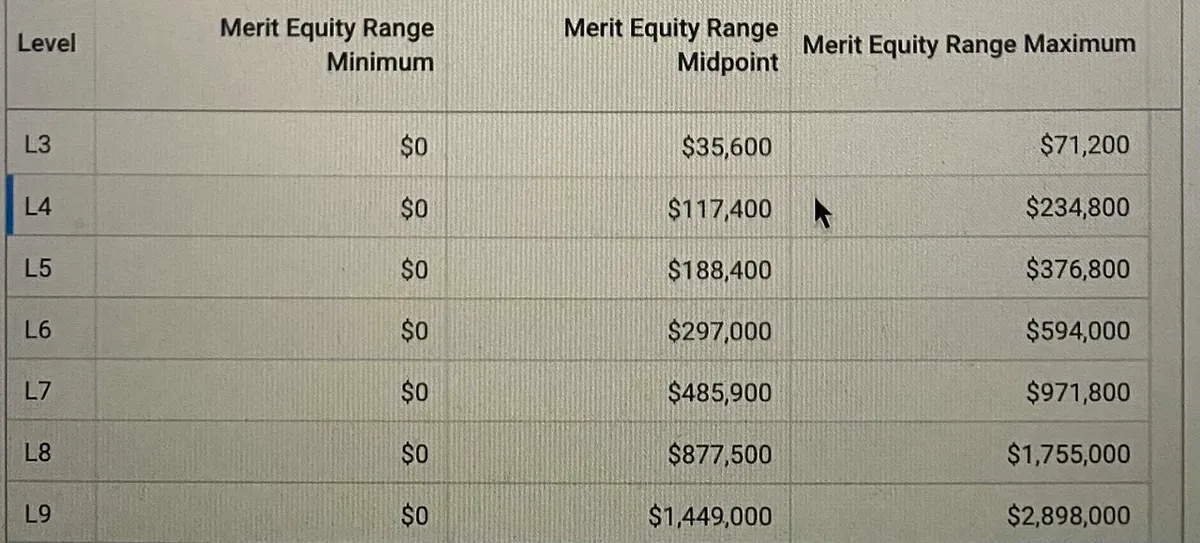Image resolution: width=1200 pixels, height=543 pixels.
Task: Click the L6 level row label
Action: (x=36, y=330)
